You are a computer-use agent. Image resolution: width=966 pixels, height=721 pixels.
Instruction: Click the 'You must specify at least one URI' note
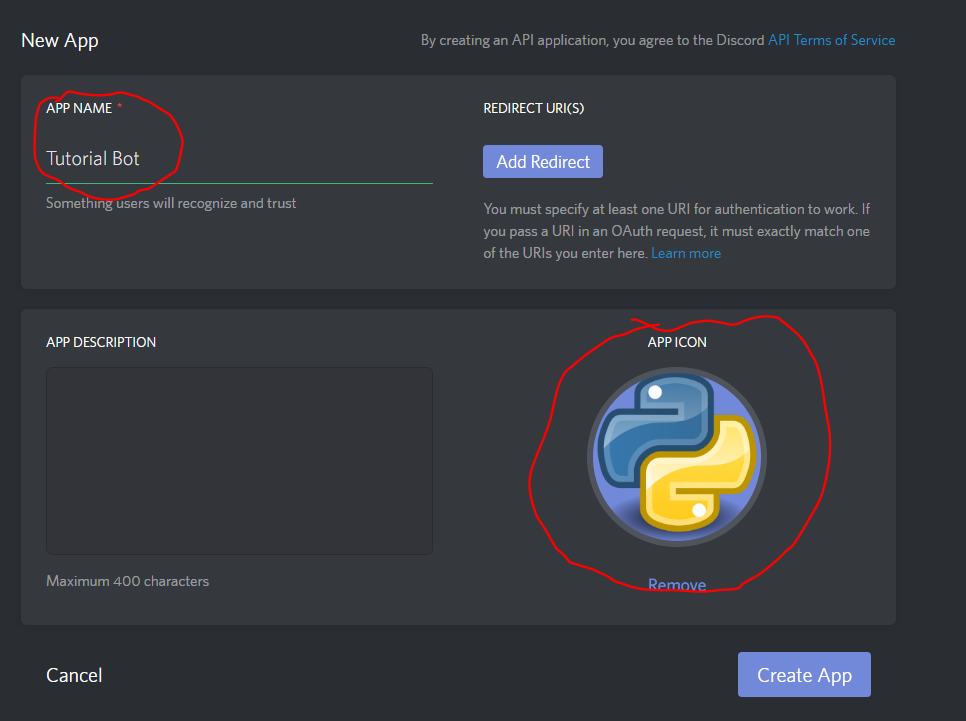pyautogui.click(x=676, y=231)
